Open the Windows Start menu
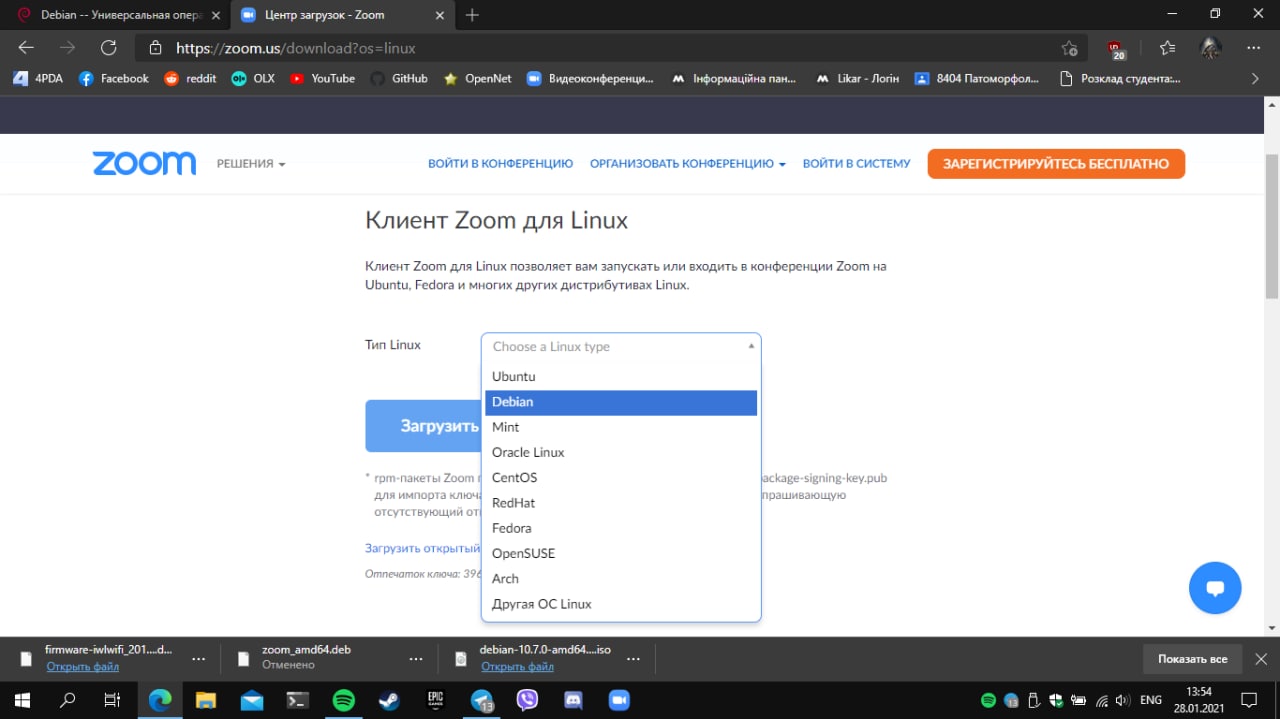 click(x=22, y=700)
